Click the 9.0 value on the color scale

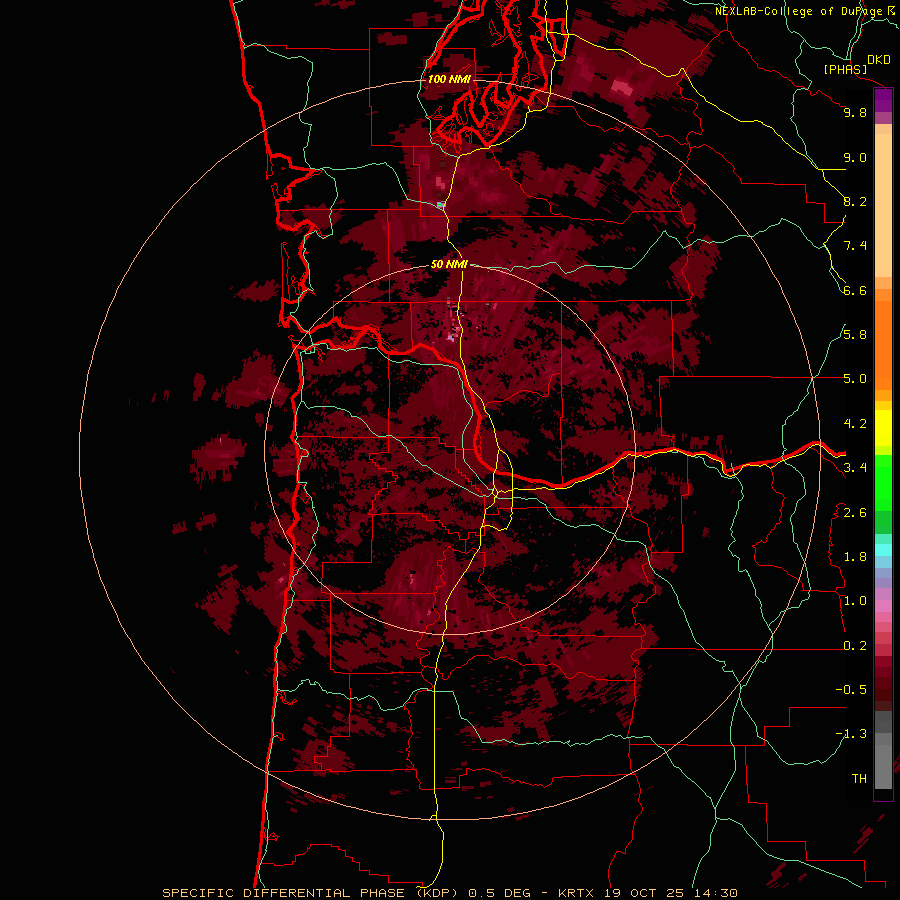[x=855, y=157]
